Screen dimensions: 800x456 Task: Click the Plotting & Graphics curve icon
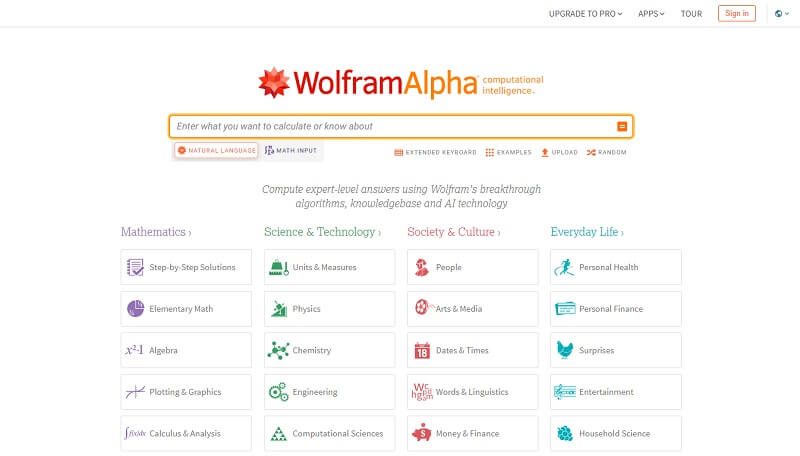[135, 392]
